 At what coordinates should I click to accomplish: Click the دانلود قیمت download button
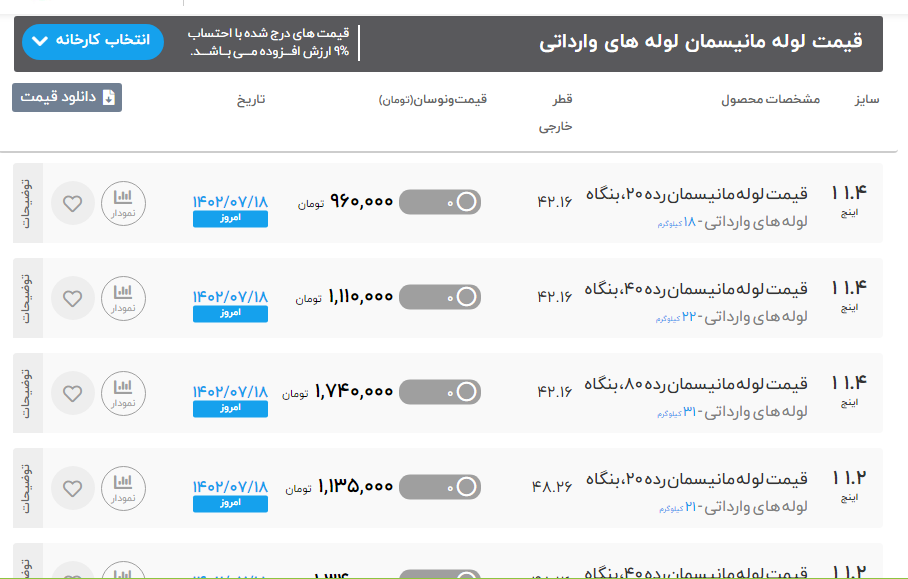(67, 97)
